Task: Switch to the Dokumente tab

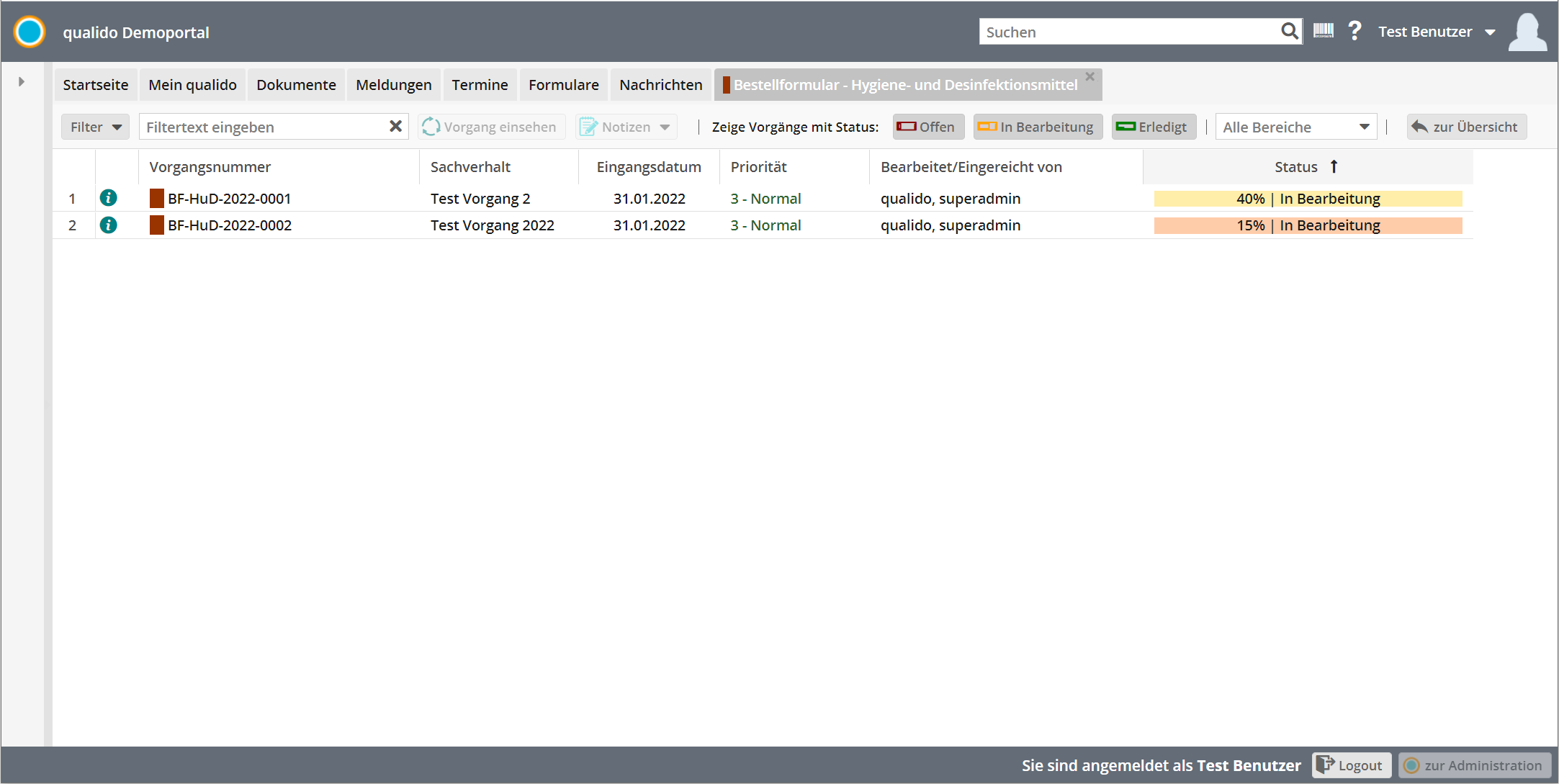Action: click(x=296, y=85)
